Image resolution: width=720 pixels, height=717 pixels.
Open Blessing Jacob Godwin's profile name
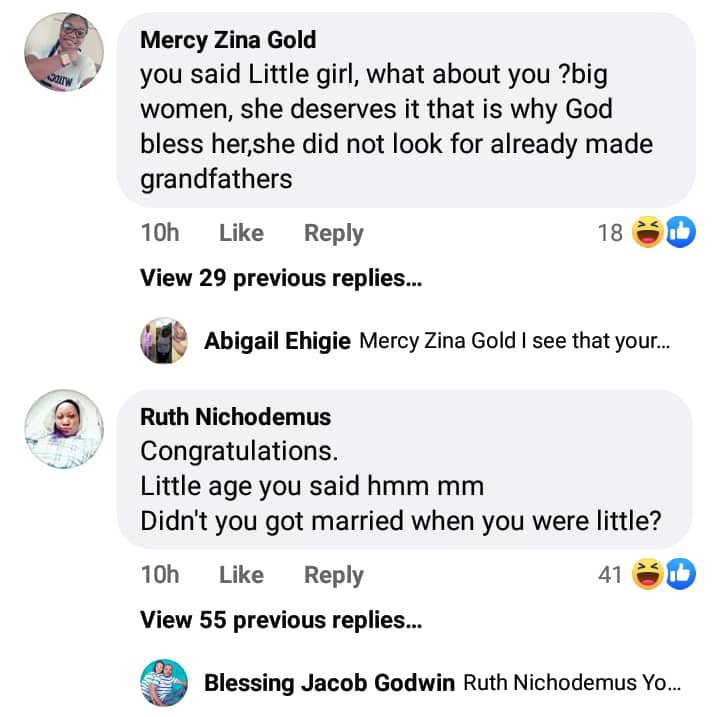tap(330, 684)
